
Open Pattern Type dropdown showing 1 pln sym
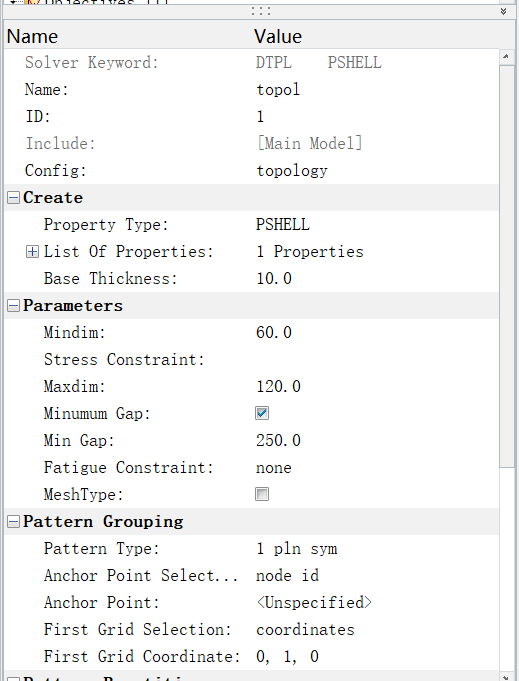click(x=376, y=549)
